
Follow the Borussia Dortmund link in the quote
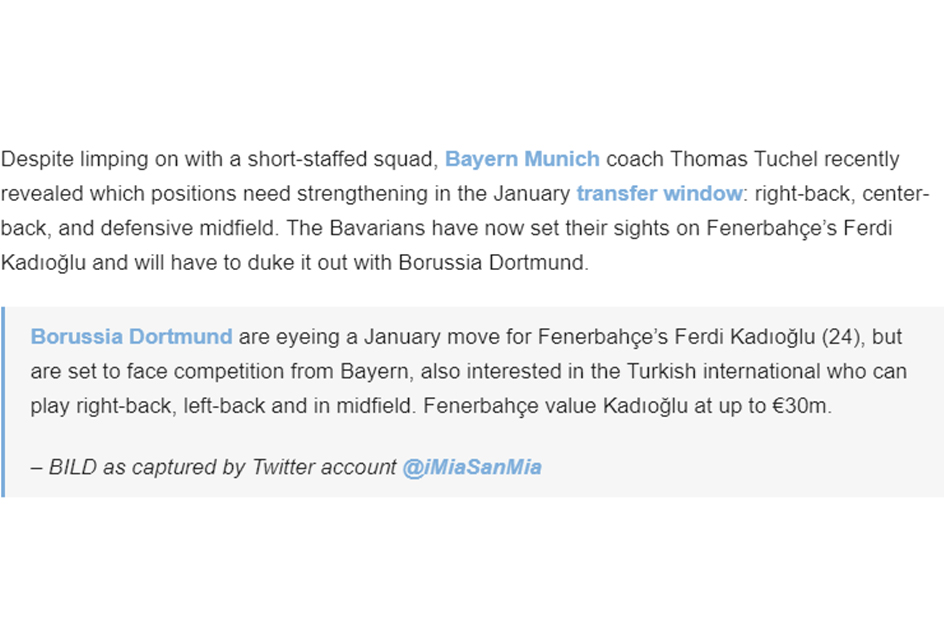131,337
